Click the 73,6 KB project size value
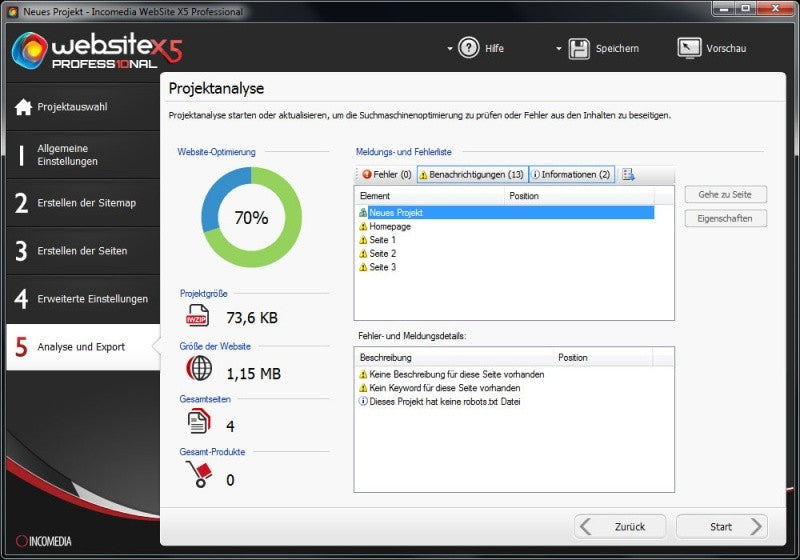800x560 pixels. [x=252, y=318]
